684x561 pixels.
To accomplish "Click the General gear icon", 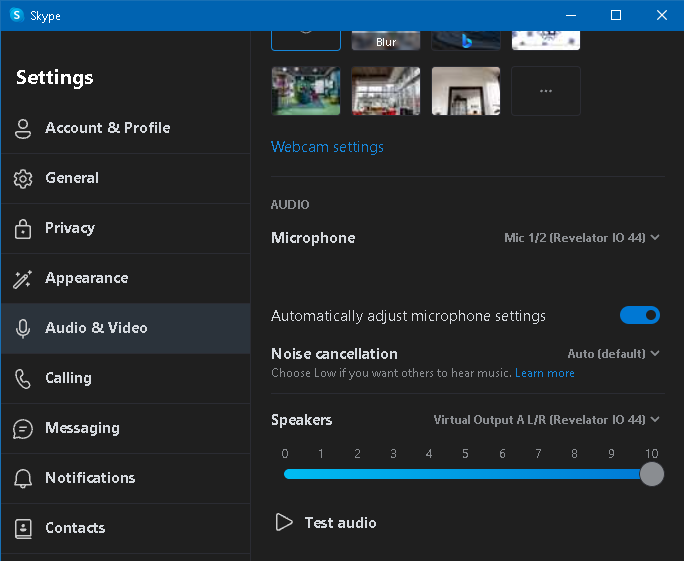I will pos(23,178).
